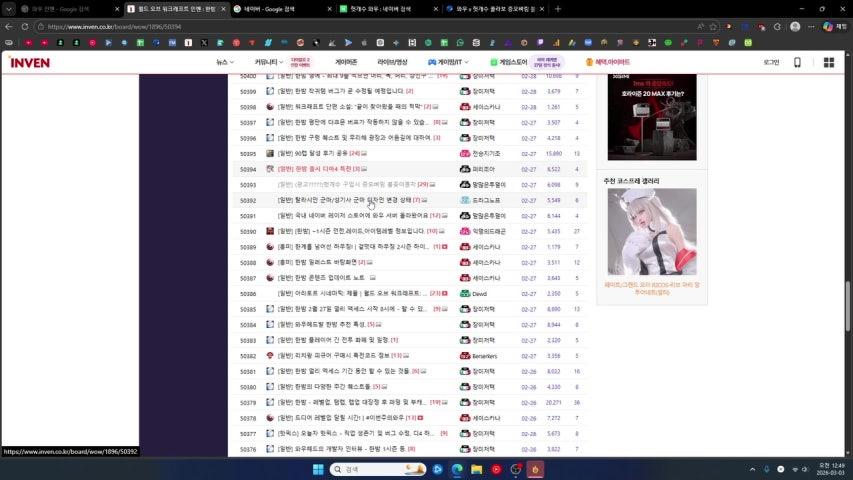
Task: Open post 50379 title link
Action: click(x=352, y=402)
